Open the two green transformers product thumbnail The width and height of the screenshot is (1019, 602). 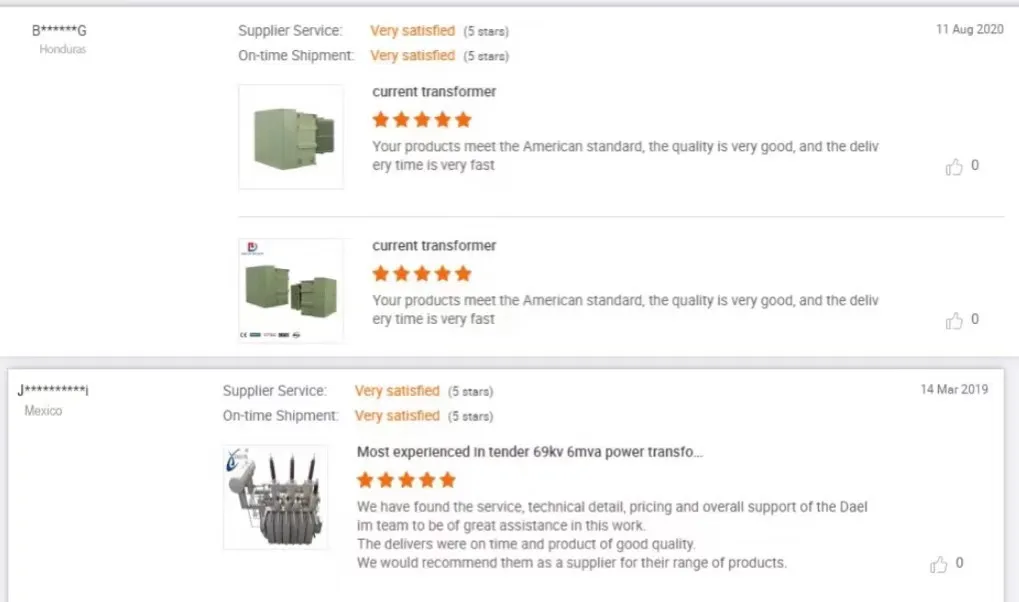pos(290,290)
